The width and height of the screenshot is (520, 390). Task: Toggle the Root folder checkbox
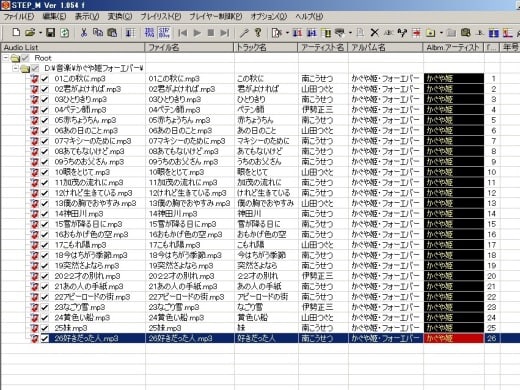[25, 58]
